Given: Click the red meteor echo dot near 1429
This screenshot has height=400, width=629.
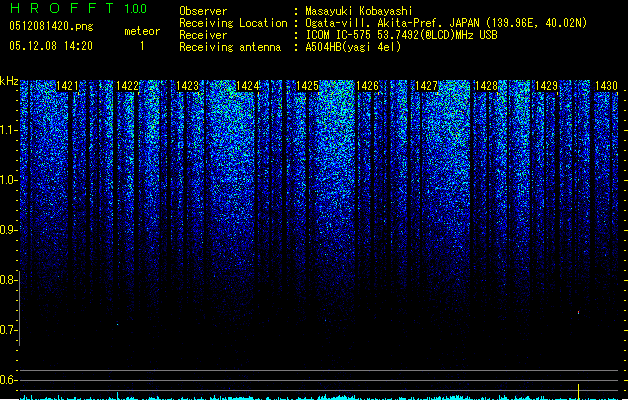Looking at the screenshot, I should click(578, 312).
